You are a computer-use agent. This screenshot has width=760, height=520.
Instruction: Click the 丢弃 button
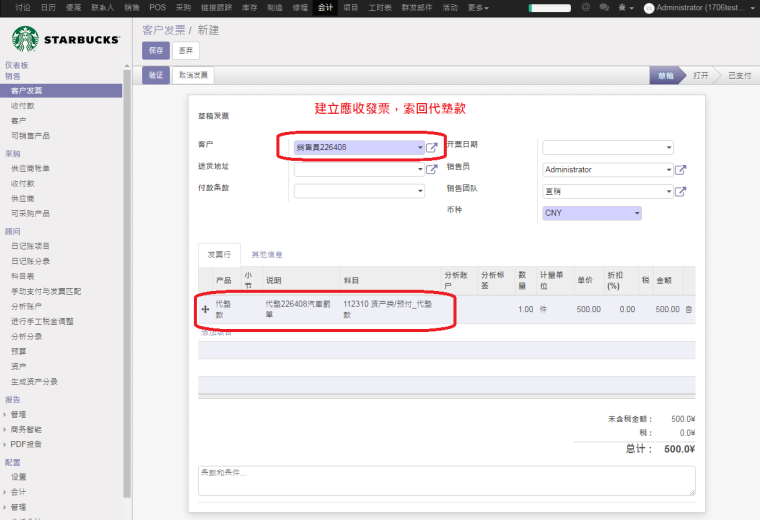[x=186, y=50]
